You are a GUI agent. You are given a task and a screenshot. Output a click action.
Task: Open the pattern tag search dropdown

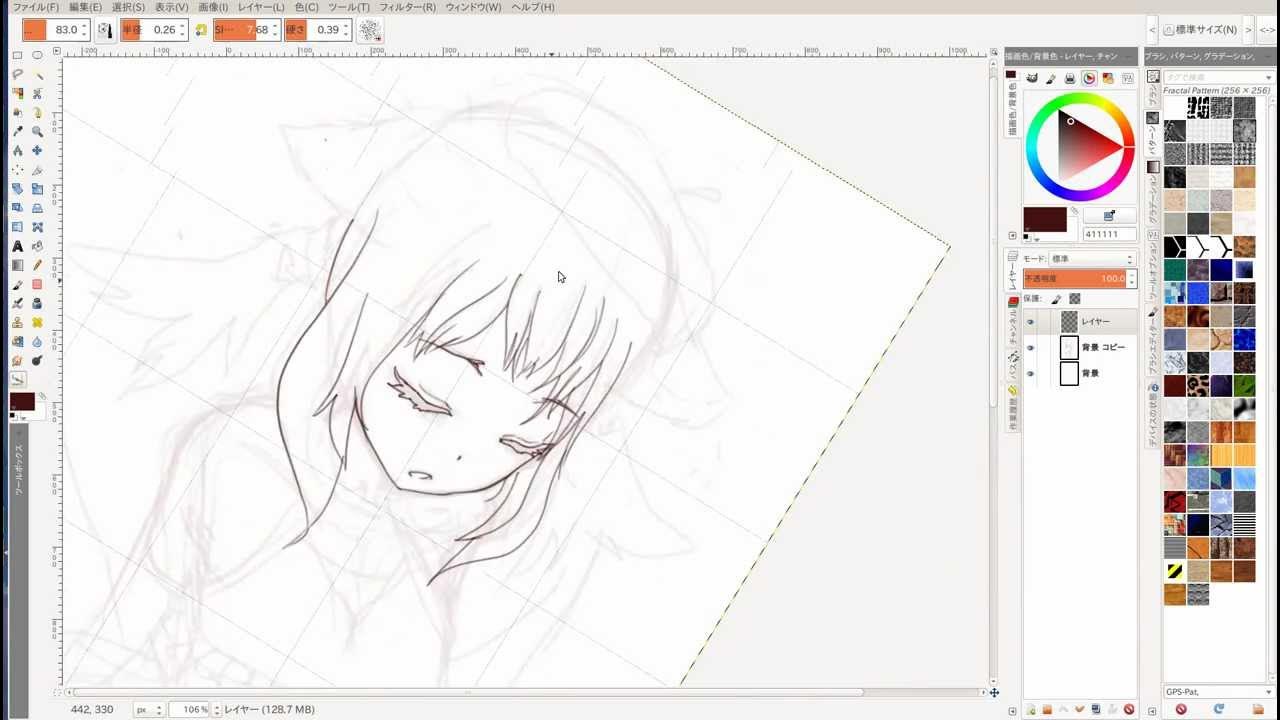(x=1269, y=77)
